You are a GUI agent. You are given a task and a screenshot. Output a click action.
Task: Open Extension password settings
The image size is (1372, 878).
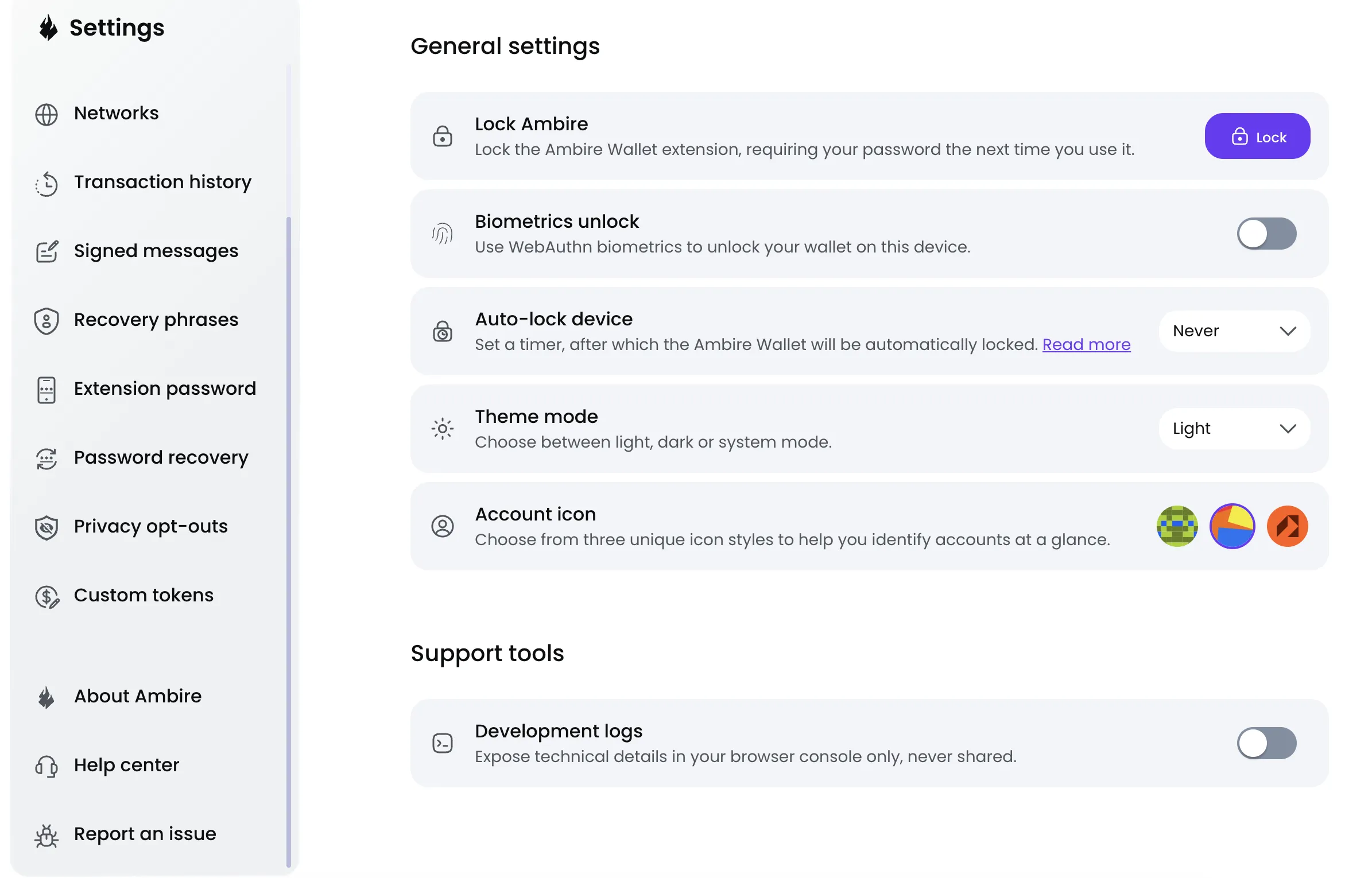tap(165, 389)
